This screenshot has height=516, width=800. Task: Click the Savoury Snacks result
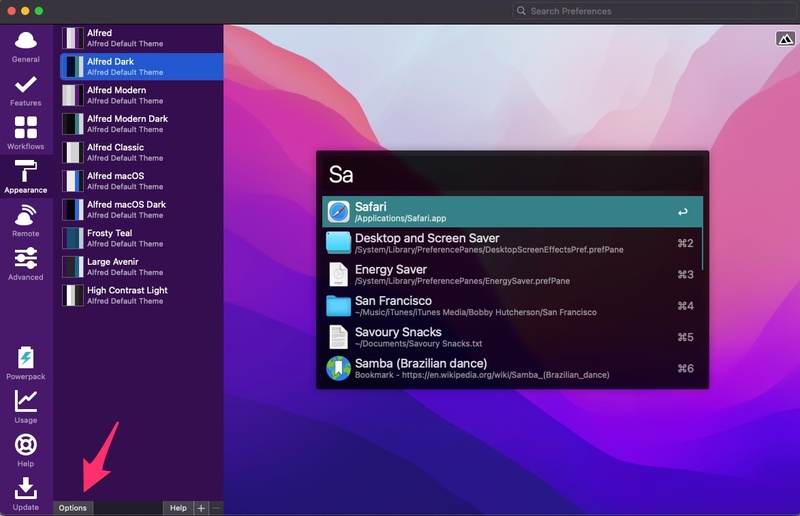[x=512, y=337]
